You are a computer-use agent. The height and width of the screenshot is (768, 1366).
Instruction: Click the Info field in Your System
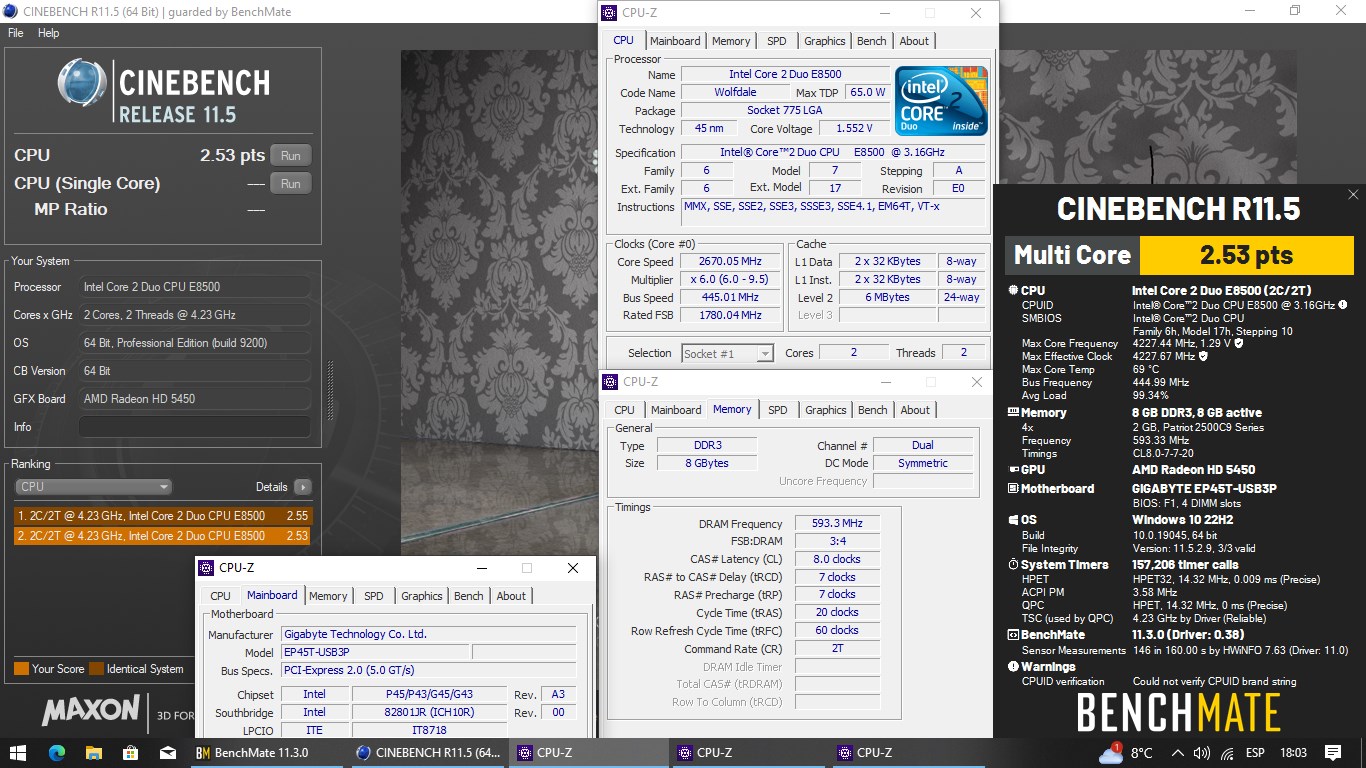(x=194, y=427)
